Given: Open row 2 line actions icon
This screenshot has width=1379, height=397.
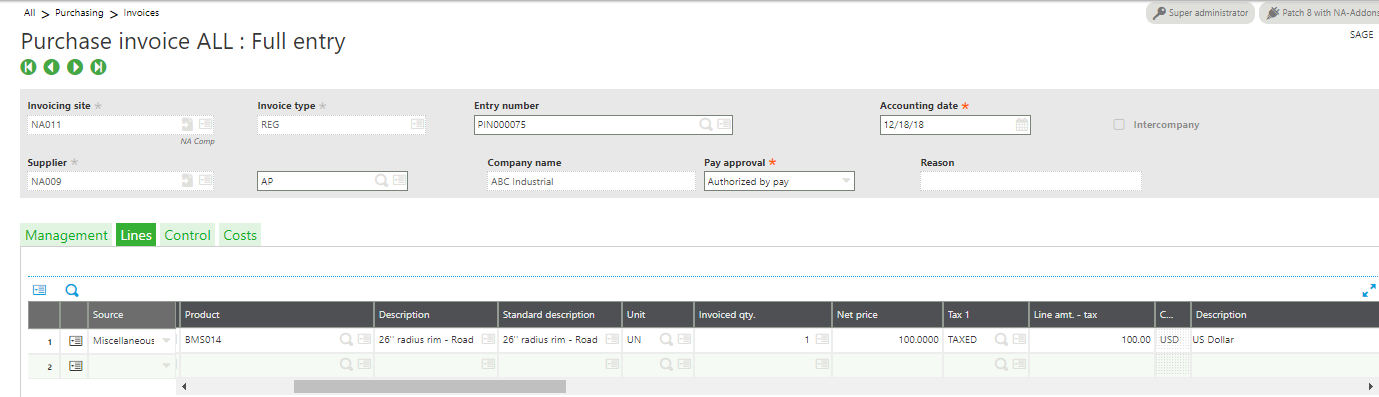Looking at the screenshot, I should pos(75,366).
